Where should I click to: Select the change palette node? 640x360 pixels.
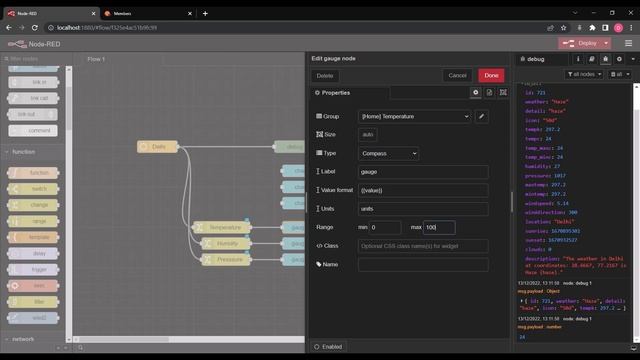pos(33,205)
